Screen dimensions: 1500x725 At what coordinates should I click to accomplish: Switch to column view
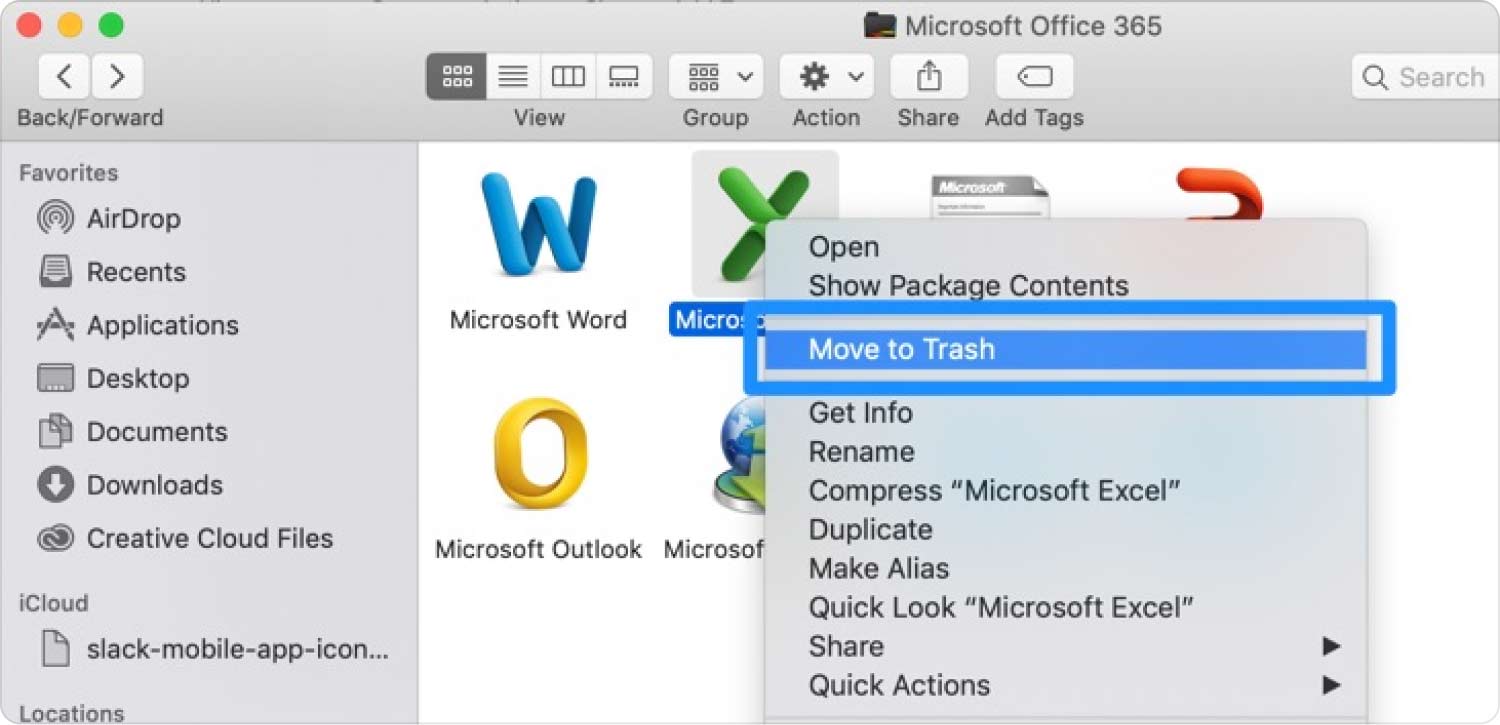568,76
